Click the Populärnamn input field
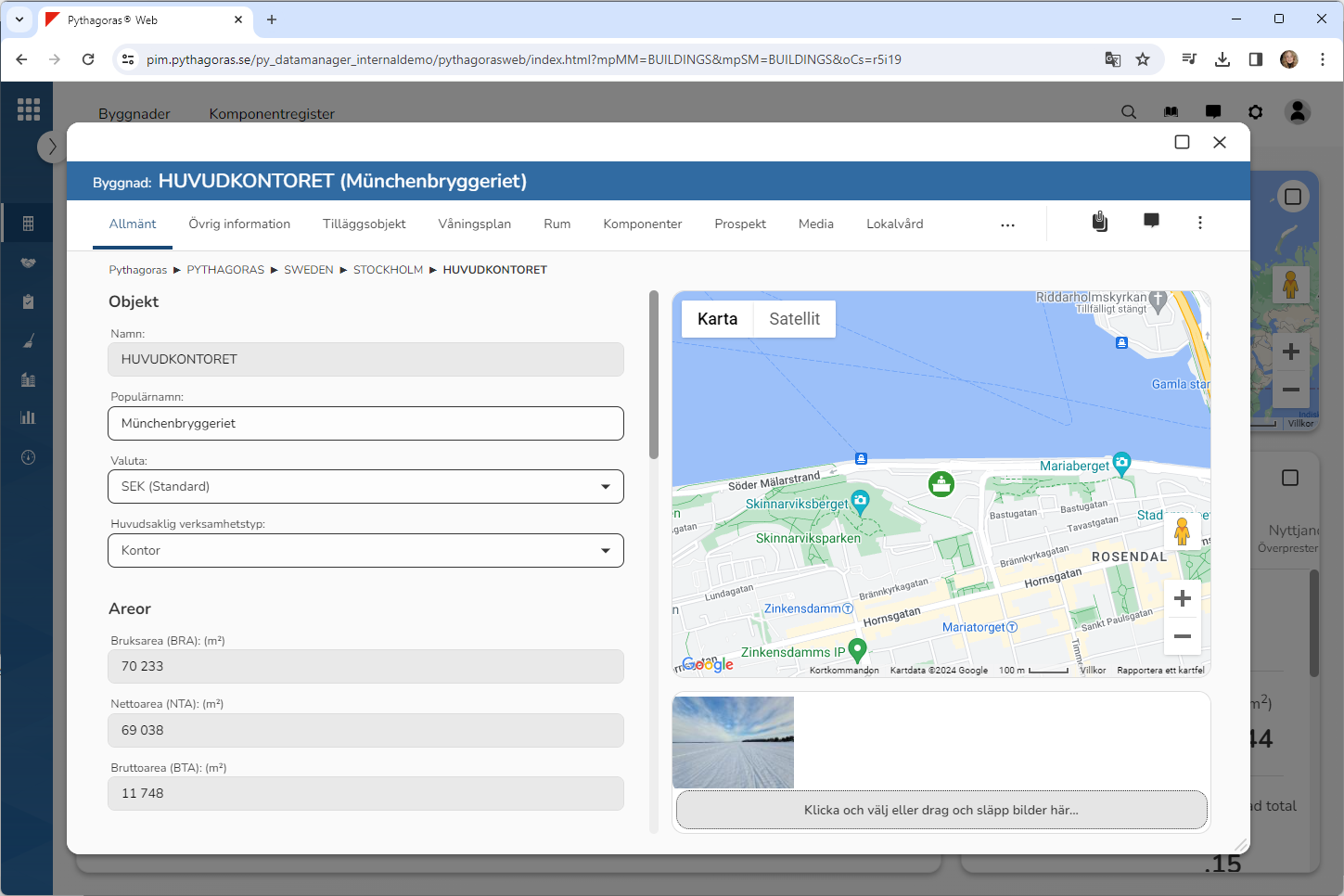 [x=365, y=424]
